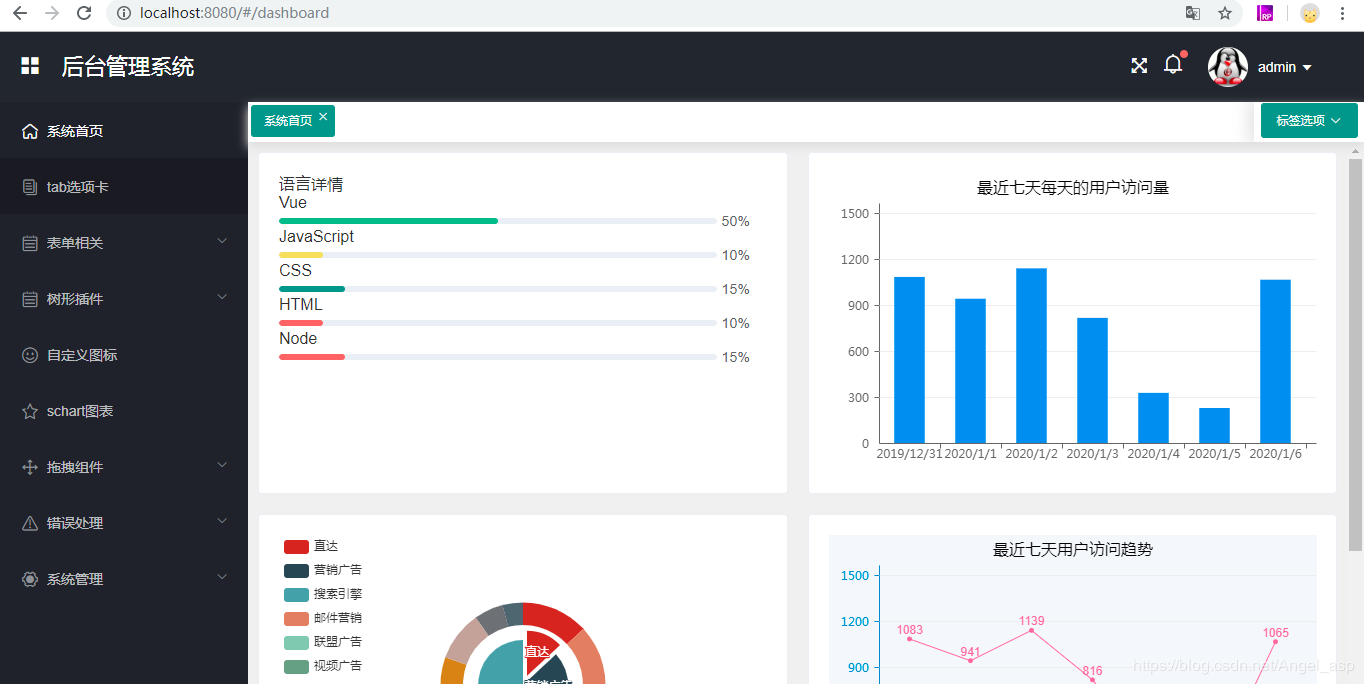Screen dimensions: 1364x684
Task: Open notifications via the bell icon
Action: point(1173,65)
